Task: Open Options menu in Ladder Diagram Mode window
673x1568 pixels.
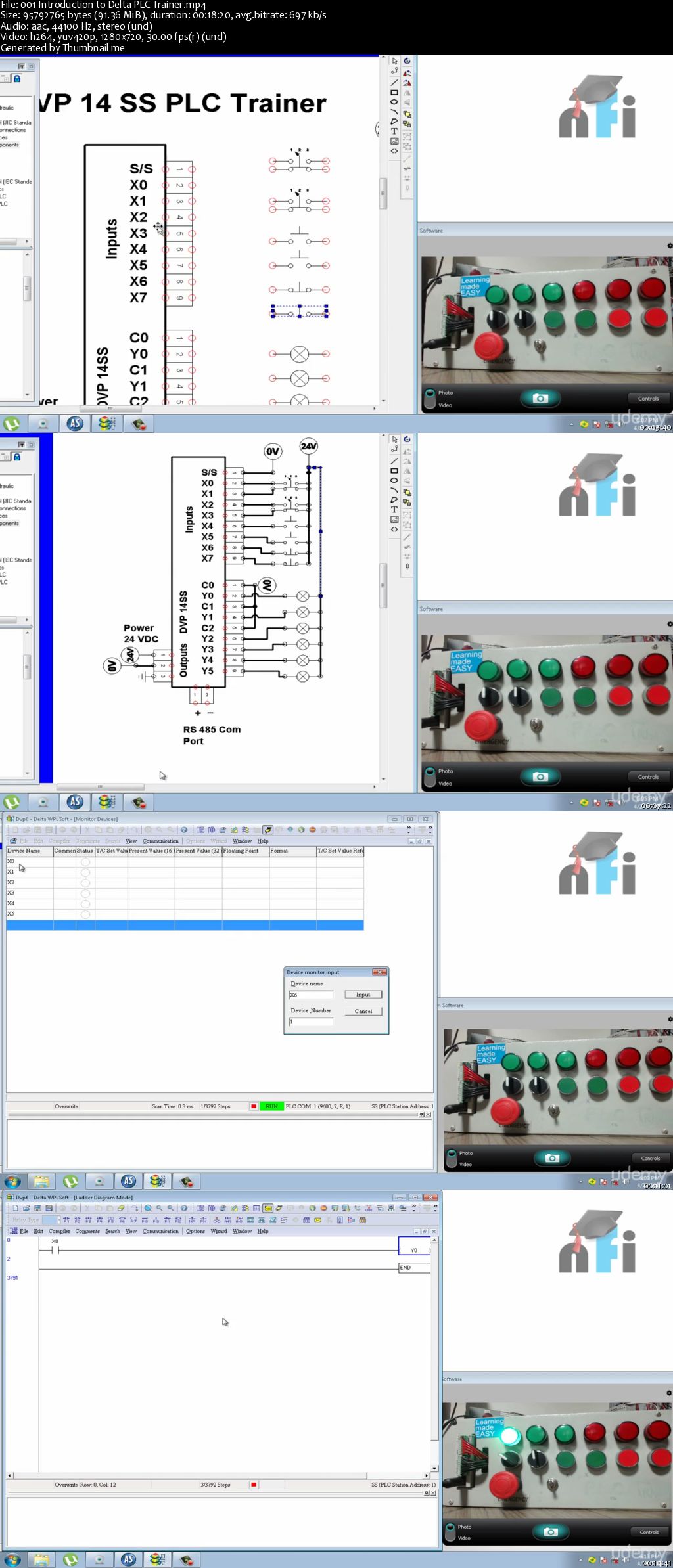Action: 195,1231
